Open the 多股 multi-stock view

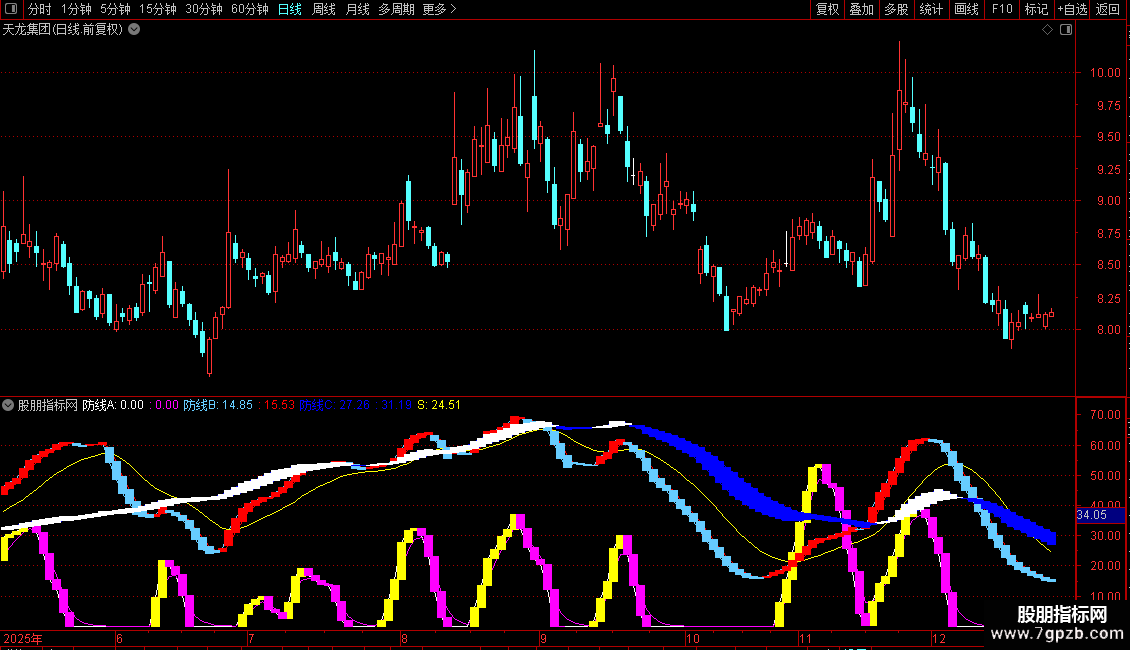click(896, 9)
